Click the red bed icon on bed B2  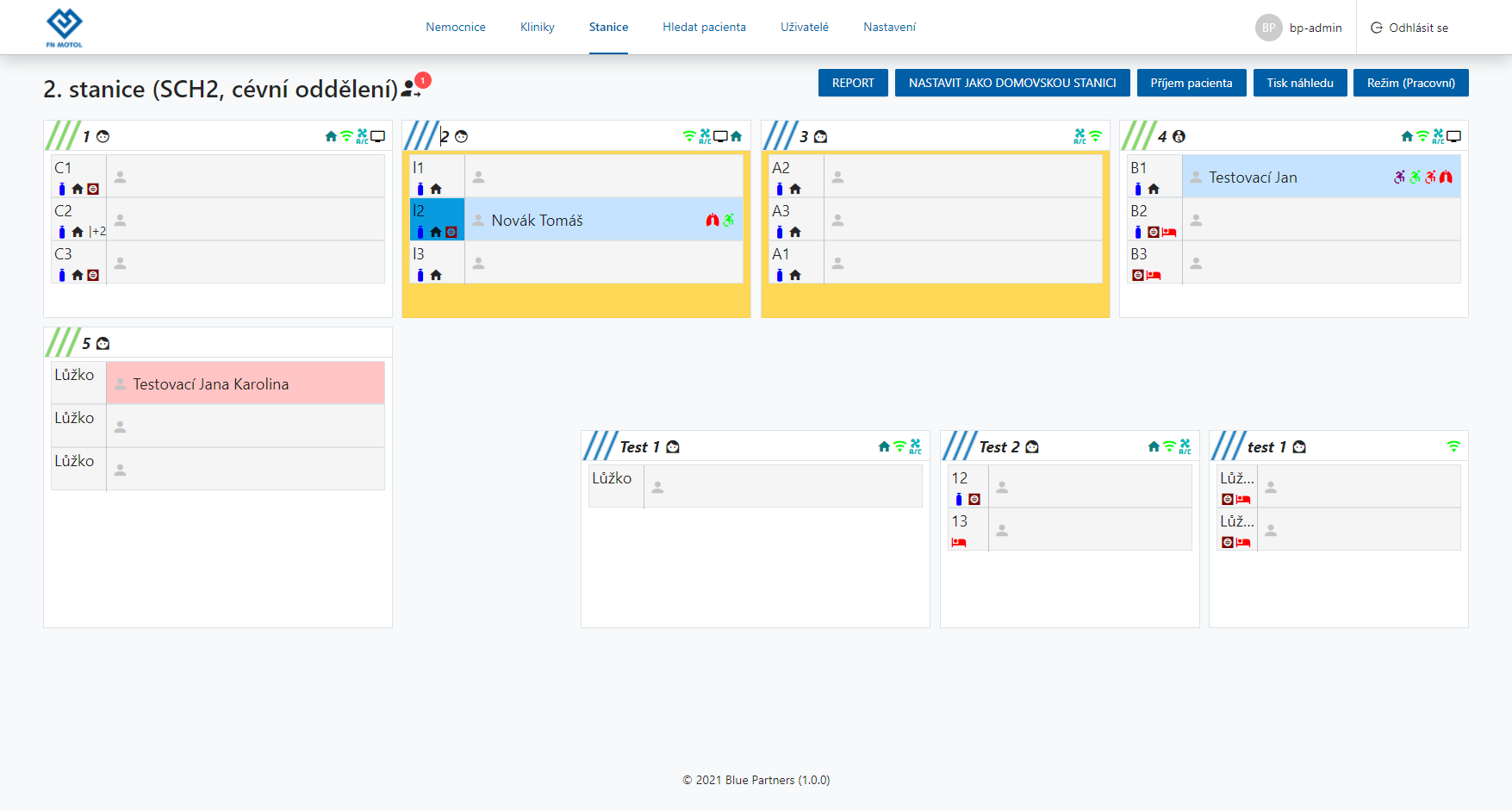click(x=1169, y=232)
